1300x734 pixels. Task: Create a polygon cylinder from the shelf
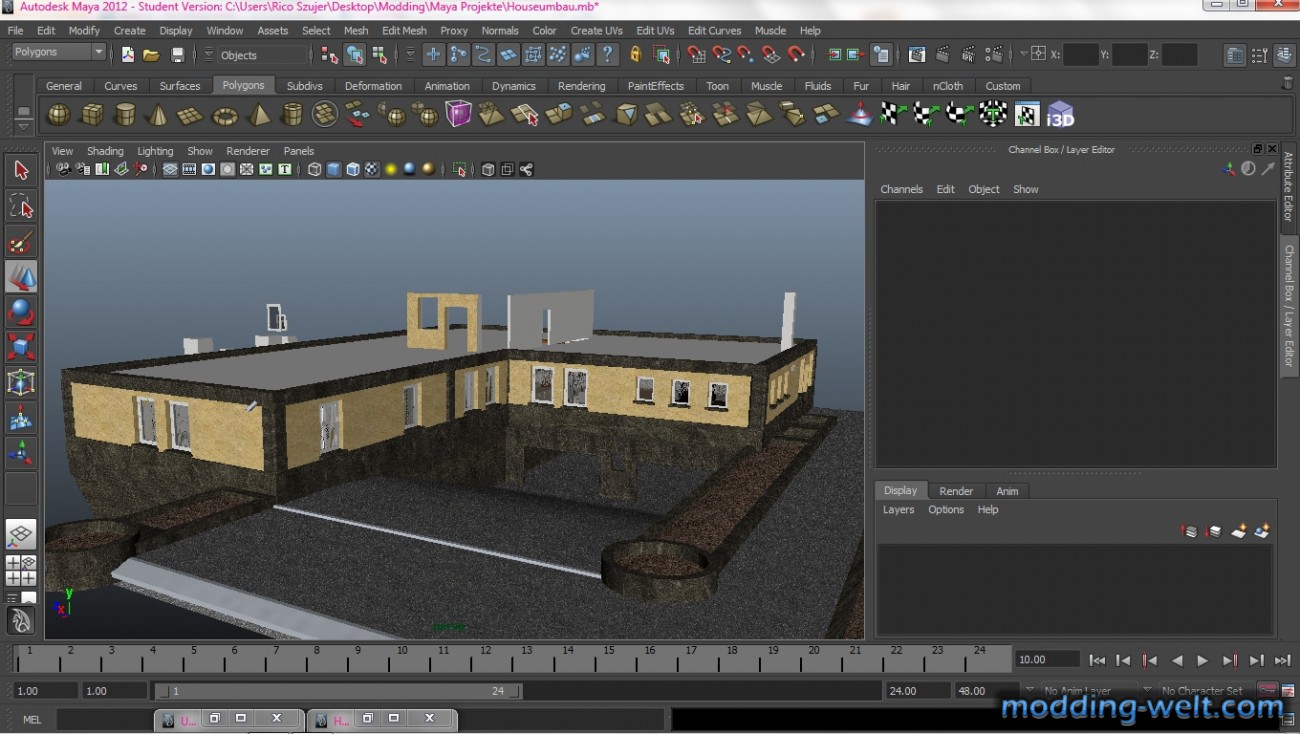point(125,115)
